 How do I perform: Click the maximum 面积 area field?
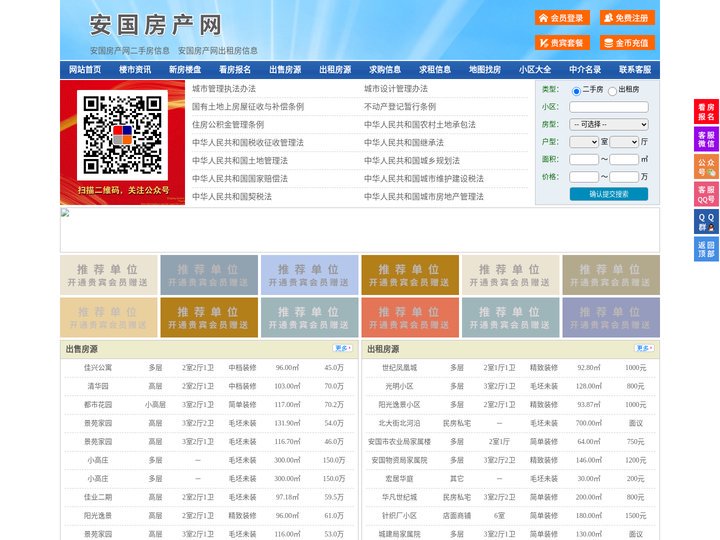624,159
